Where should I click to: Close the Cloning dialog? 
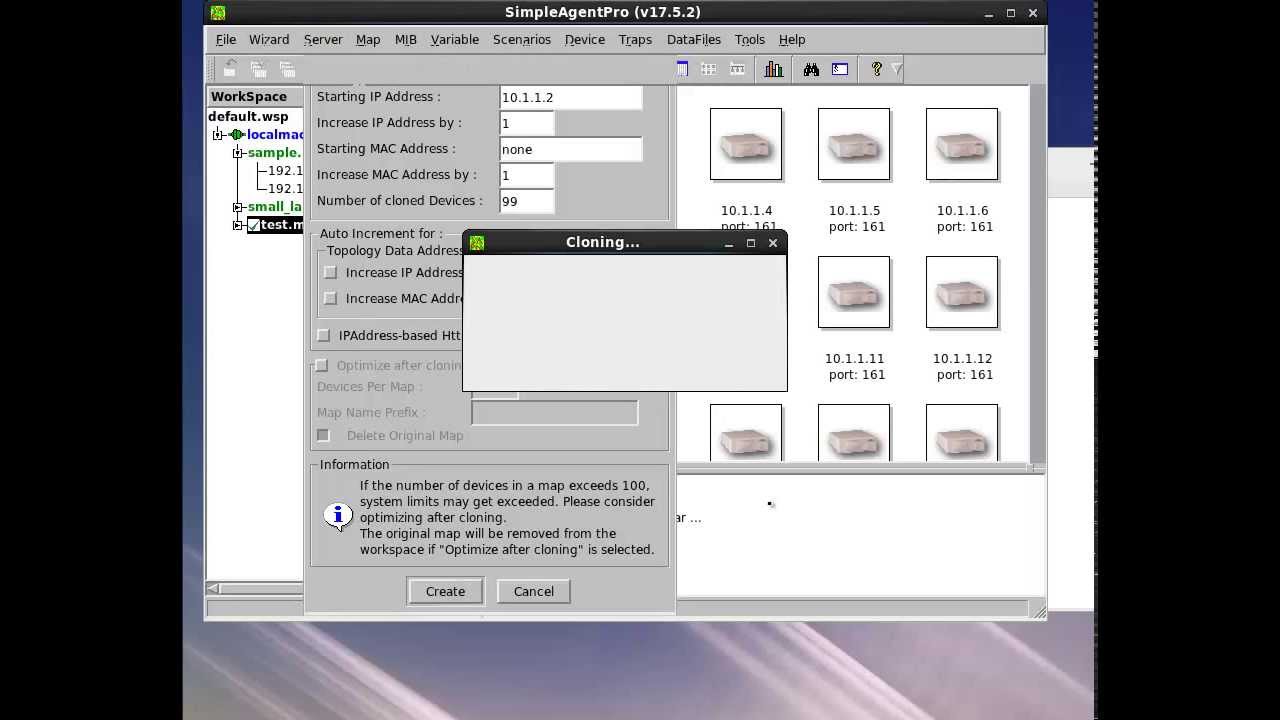click(773, 243)
